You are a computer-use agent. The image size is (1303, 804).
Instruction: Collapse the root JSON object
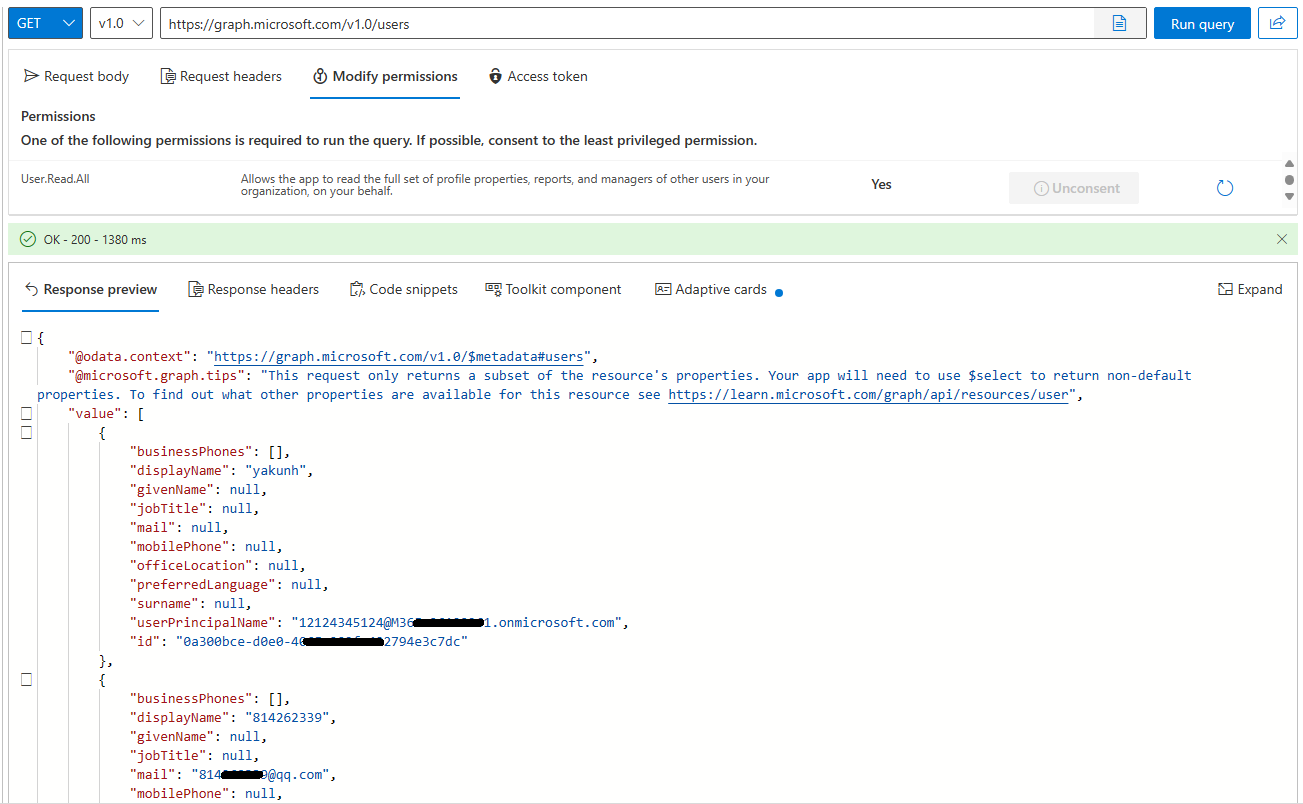click(27, 338)
